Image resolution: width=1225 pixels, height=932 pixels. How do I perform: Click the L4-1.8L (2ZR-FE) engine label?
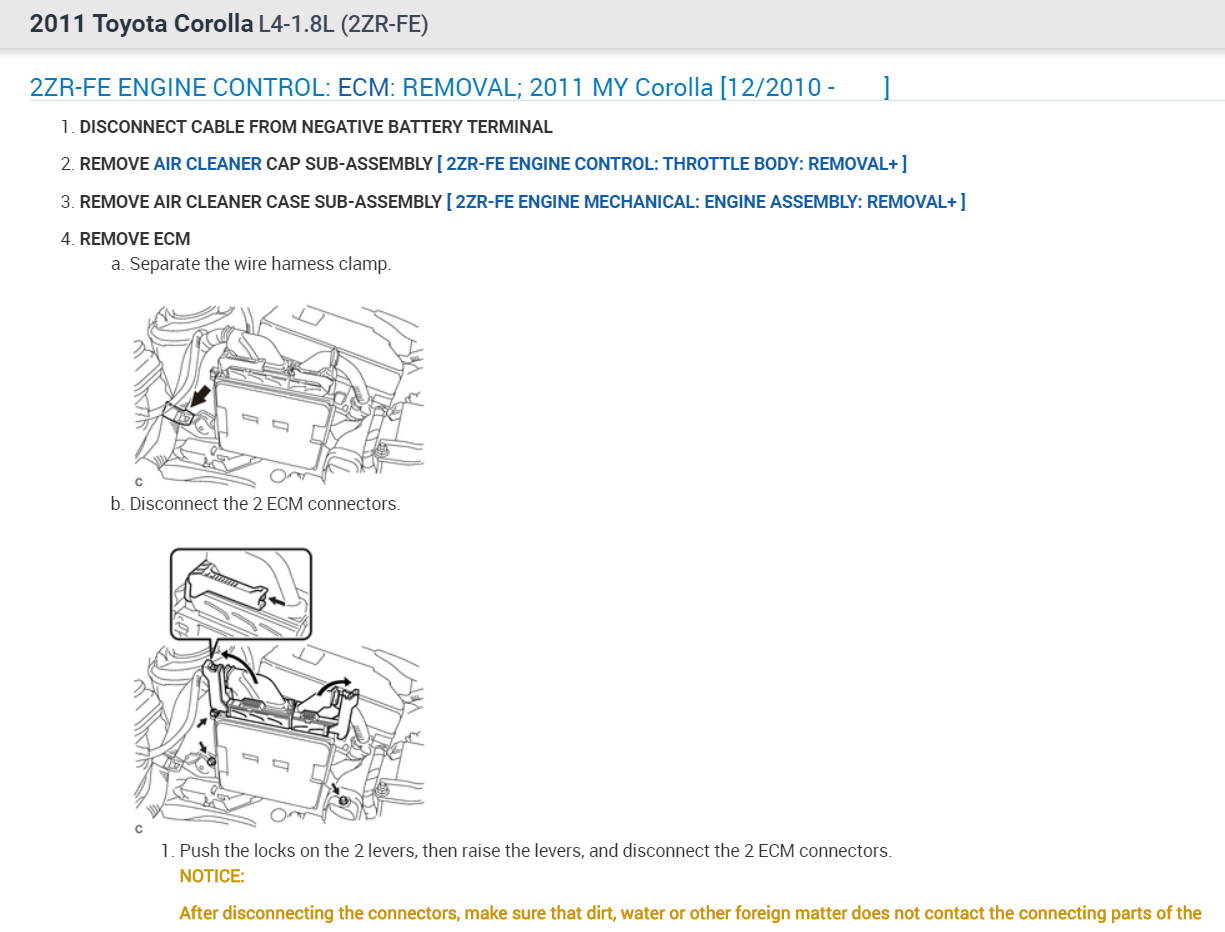(x=343, y=24)
